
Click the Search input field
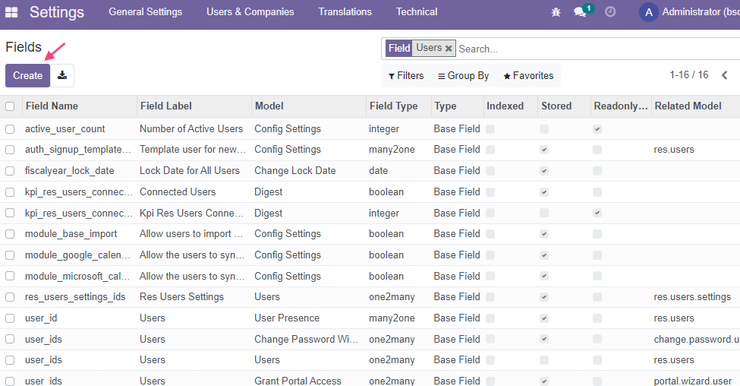pos(597,49)
